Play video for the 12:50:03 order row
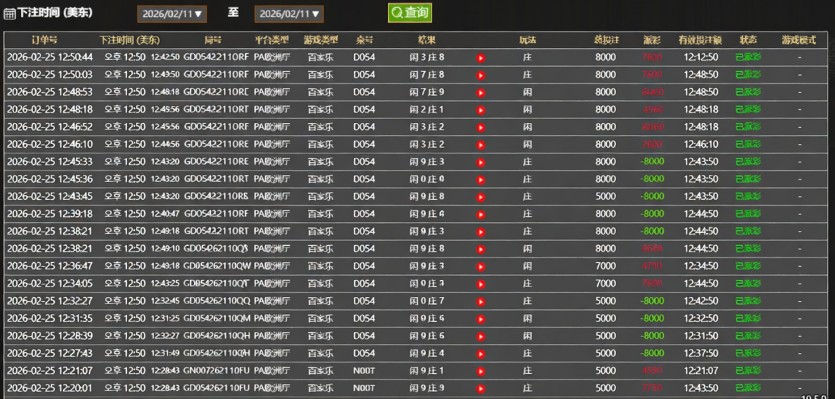The height and width of the screenshot is (399, 835). [x=481, y=76]
